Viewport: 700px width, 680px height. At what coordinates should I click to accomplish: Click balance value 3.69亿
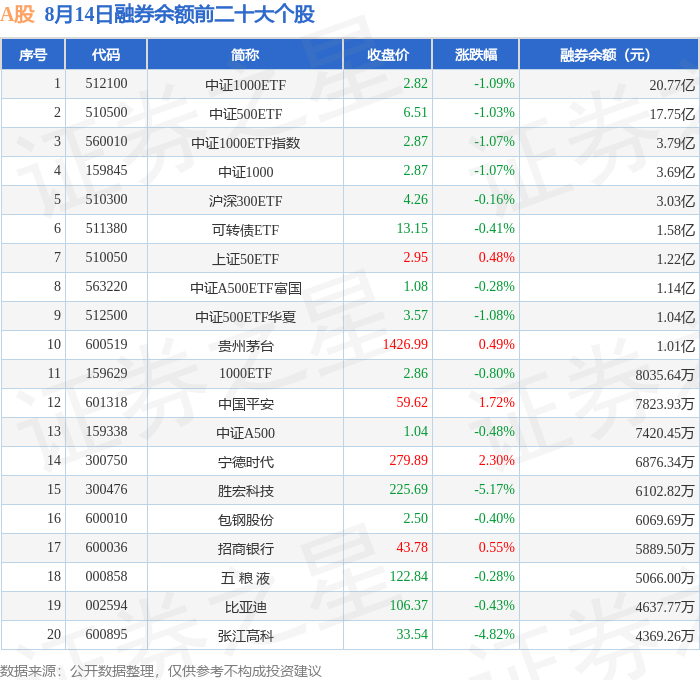(x=675, y=172)
